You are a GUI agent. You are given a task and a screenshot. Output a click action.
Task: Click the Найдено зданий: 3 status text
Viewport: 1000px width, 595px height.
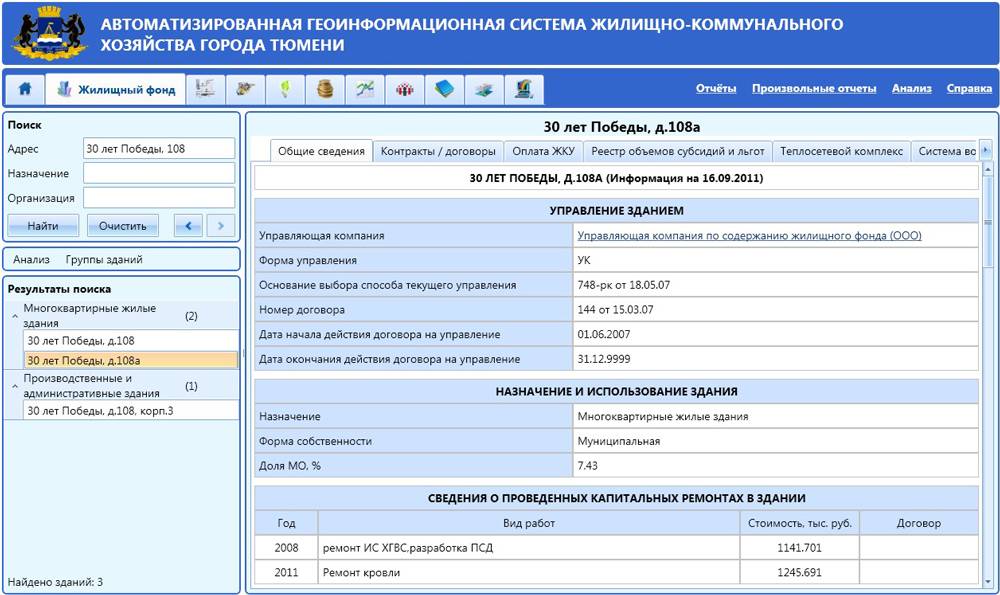[55, 582]
